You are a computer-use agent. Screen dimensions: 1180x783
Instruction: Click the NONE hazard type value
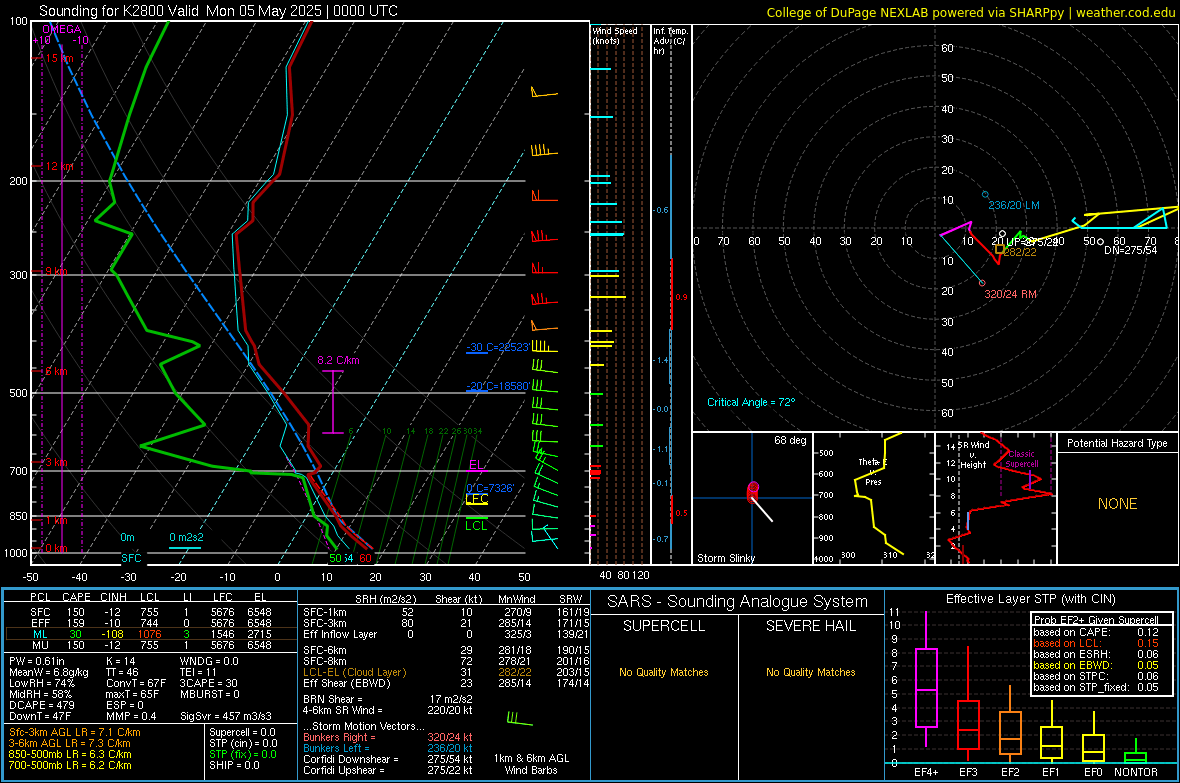pos(1118,504)
